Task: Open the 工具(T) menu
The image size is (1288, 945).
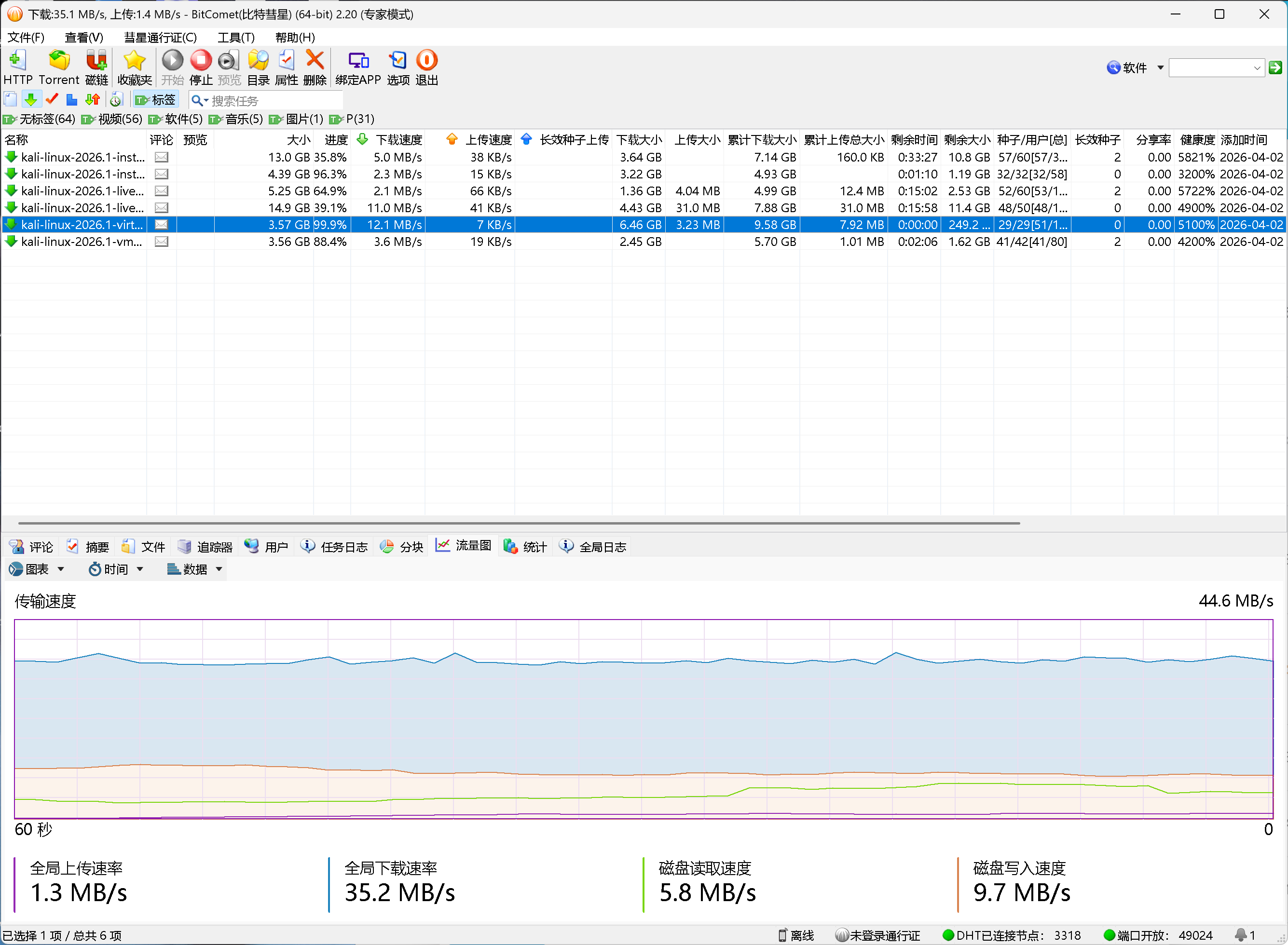Action: 236,38
